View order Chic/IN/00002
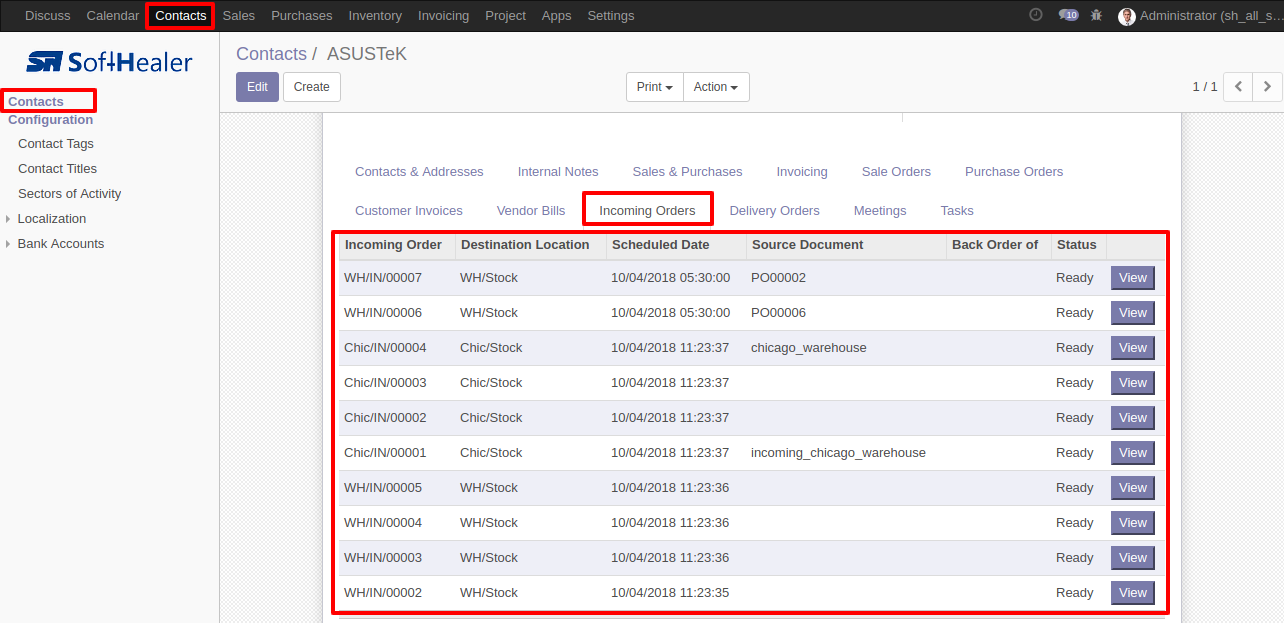 coord(1133,418)
